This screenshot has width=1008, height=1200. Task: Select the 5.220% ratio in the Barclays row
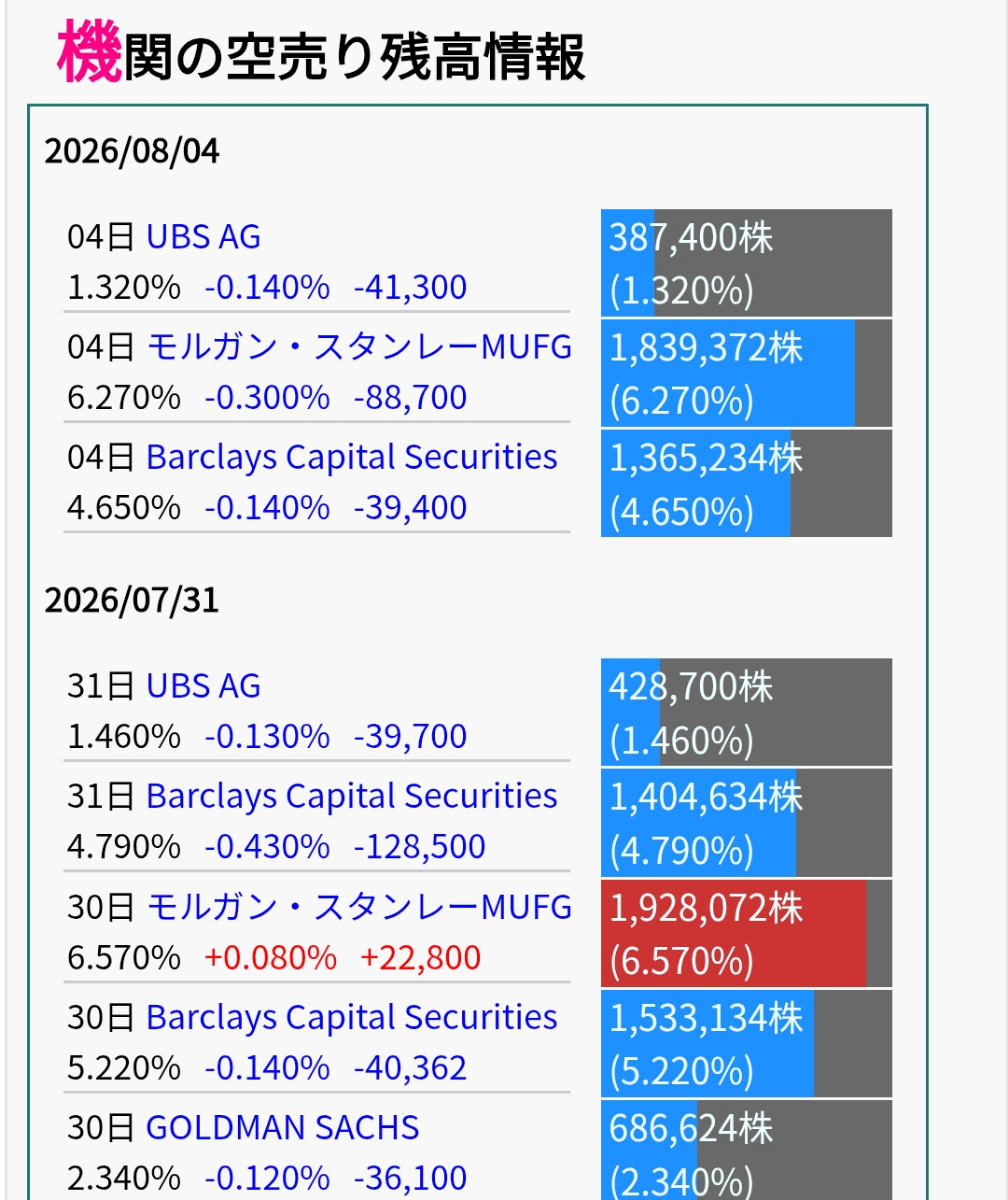tap(124, 1068)
